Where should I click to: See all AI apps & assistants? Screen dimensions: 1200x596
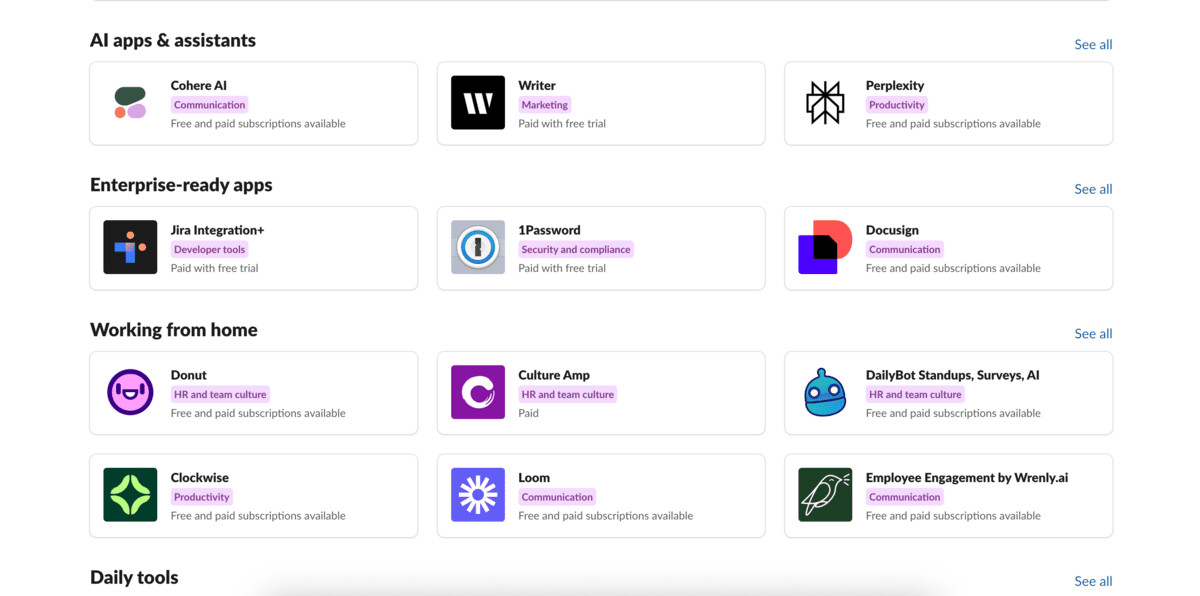click(1092, 44)
